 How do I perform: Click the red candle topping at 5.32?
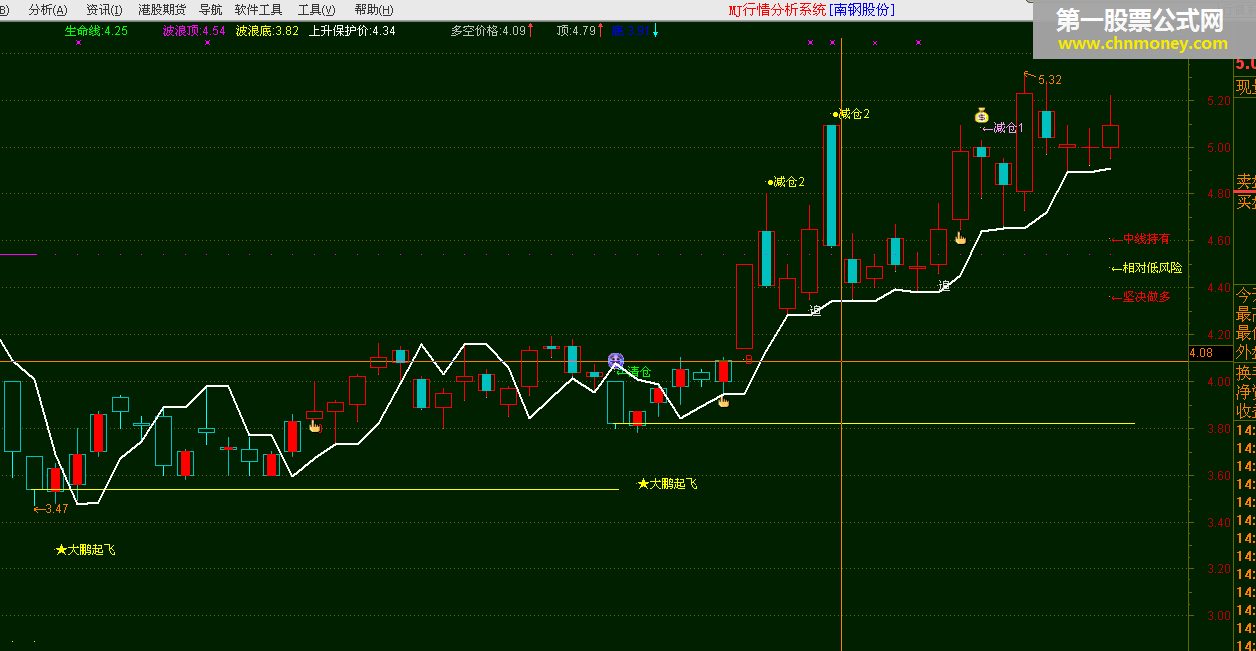(x=1024, y=142)
